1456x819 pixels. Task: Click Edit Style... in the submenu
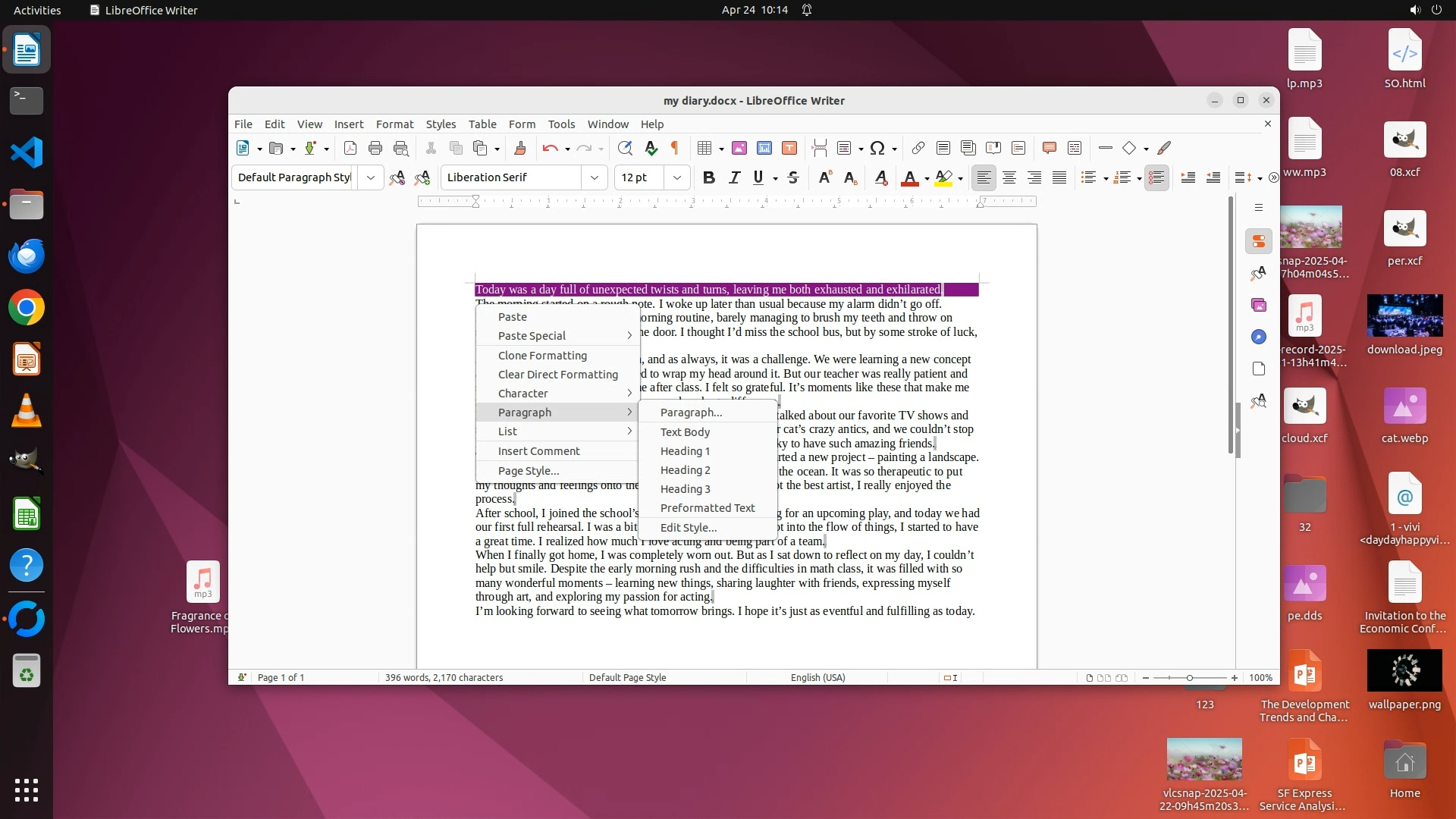688,528
